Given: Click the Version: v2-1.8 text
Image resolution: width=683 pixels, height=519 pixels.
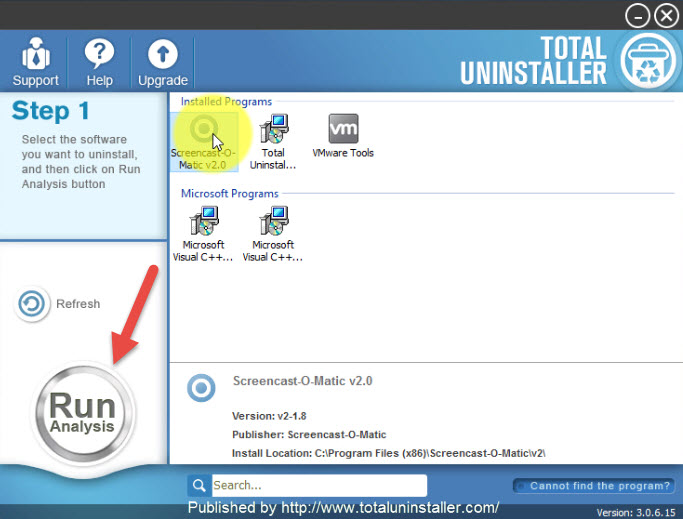Looking at the screenshot, I should [x=269, y=416].
